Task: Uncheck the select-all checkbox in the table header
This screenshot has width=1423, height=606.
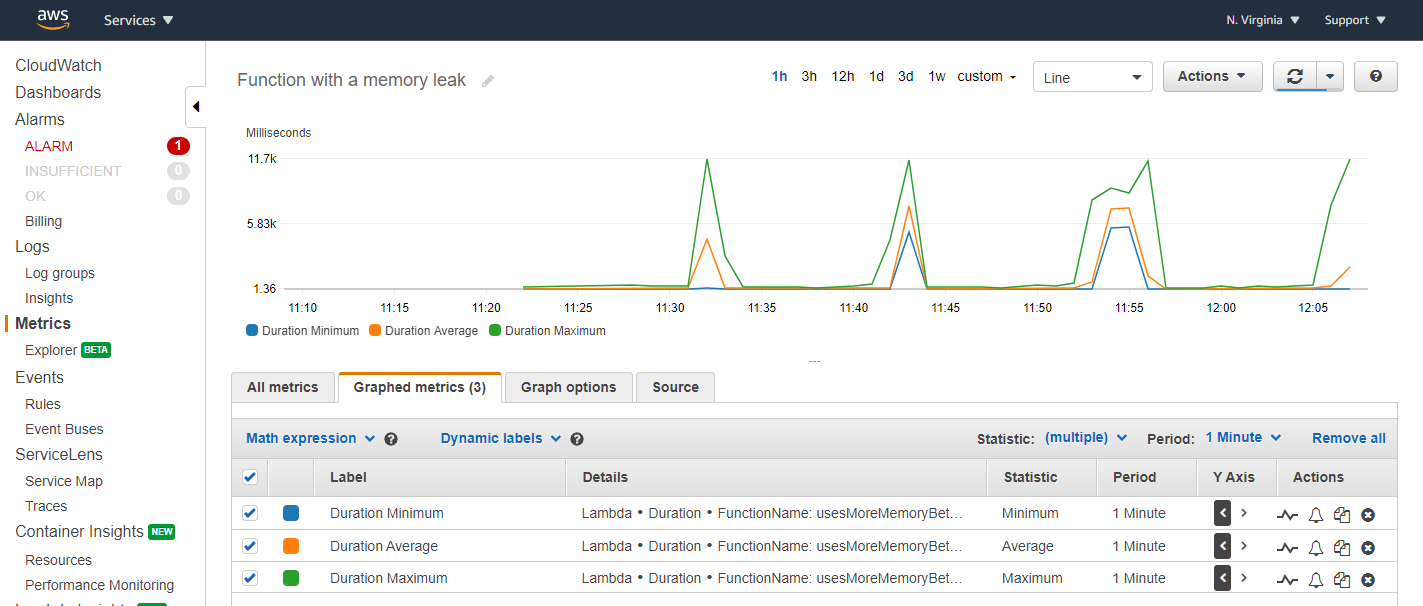Action: tap(249, 477)
